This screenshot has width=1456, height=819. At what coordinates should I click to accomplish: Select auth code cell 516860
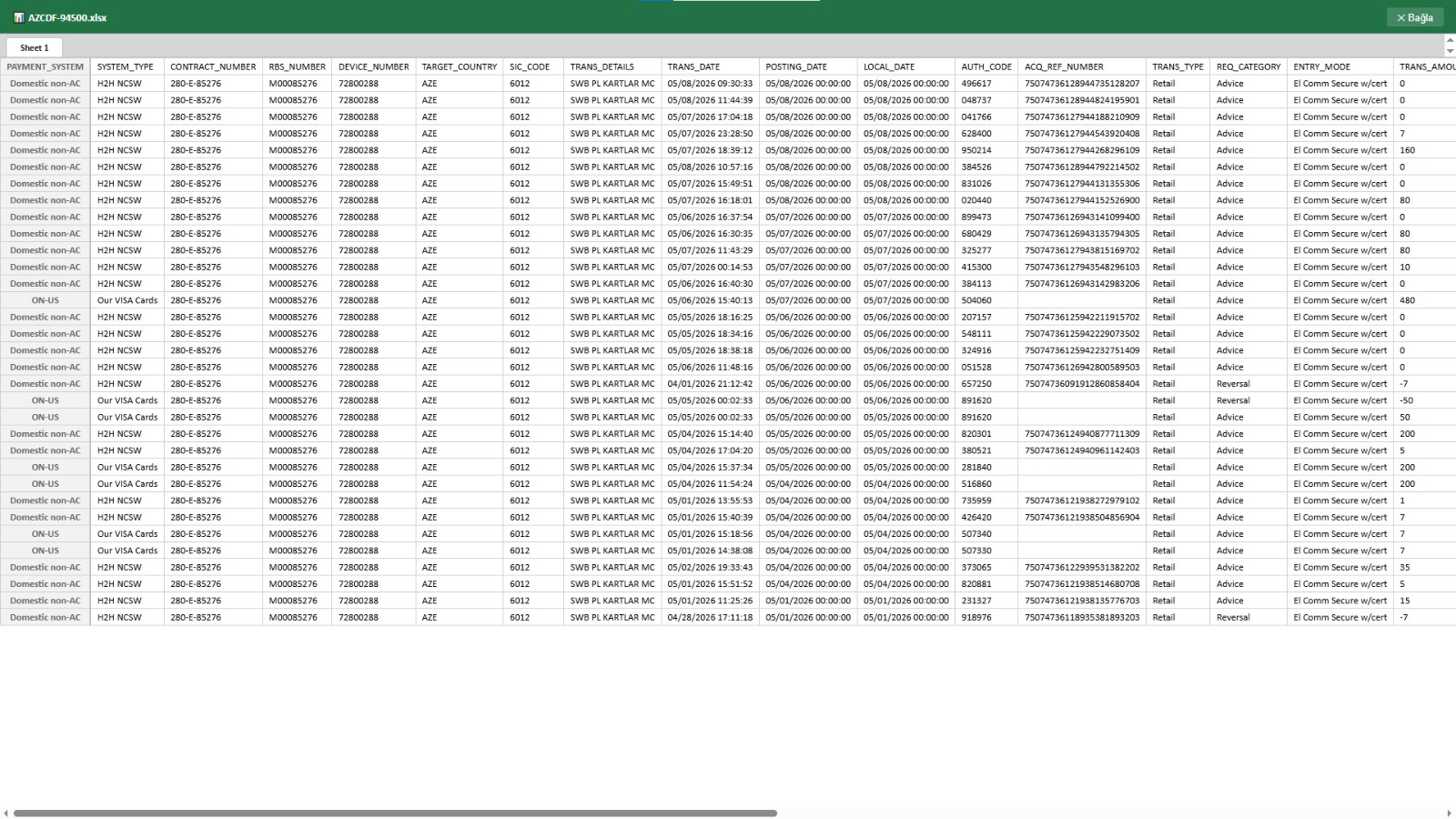coord(986,484)
